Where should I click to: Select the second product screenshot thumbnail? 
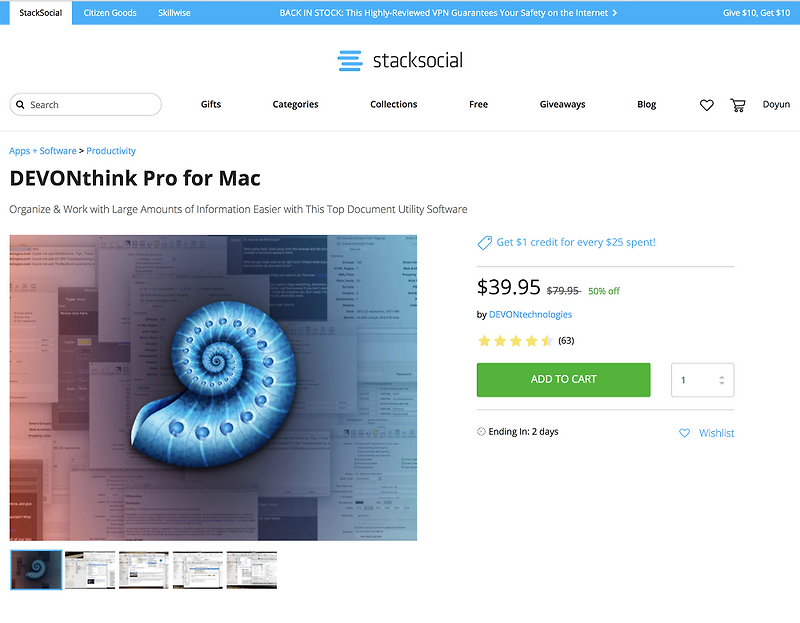(90, 570)
